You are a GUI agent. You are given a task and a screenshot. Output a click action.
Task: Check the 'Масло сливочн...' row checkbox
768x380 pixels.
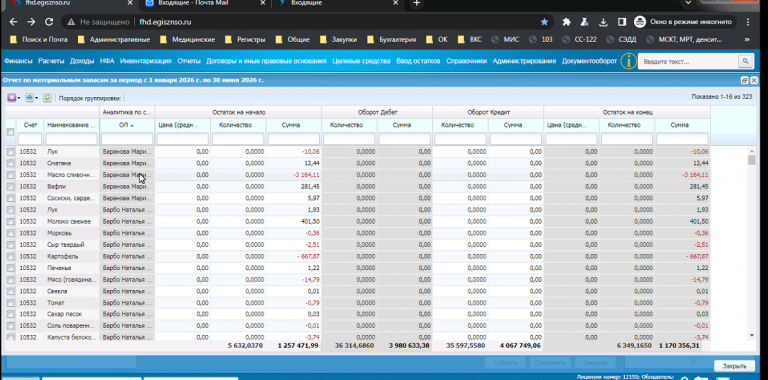10,175
